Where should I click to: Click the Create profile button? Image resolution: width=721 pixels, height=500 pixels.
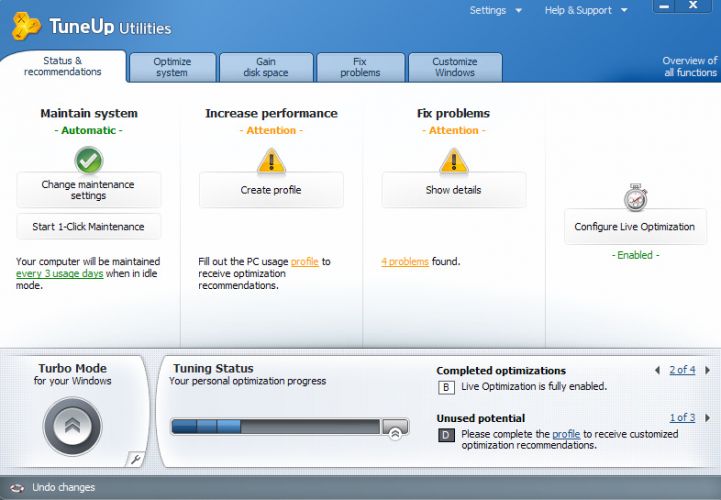coord(271,190)
